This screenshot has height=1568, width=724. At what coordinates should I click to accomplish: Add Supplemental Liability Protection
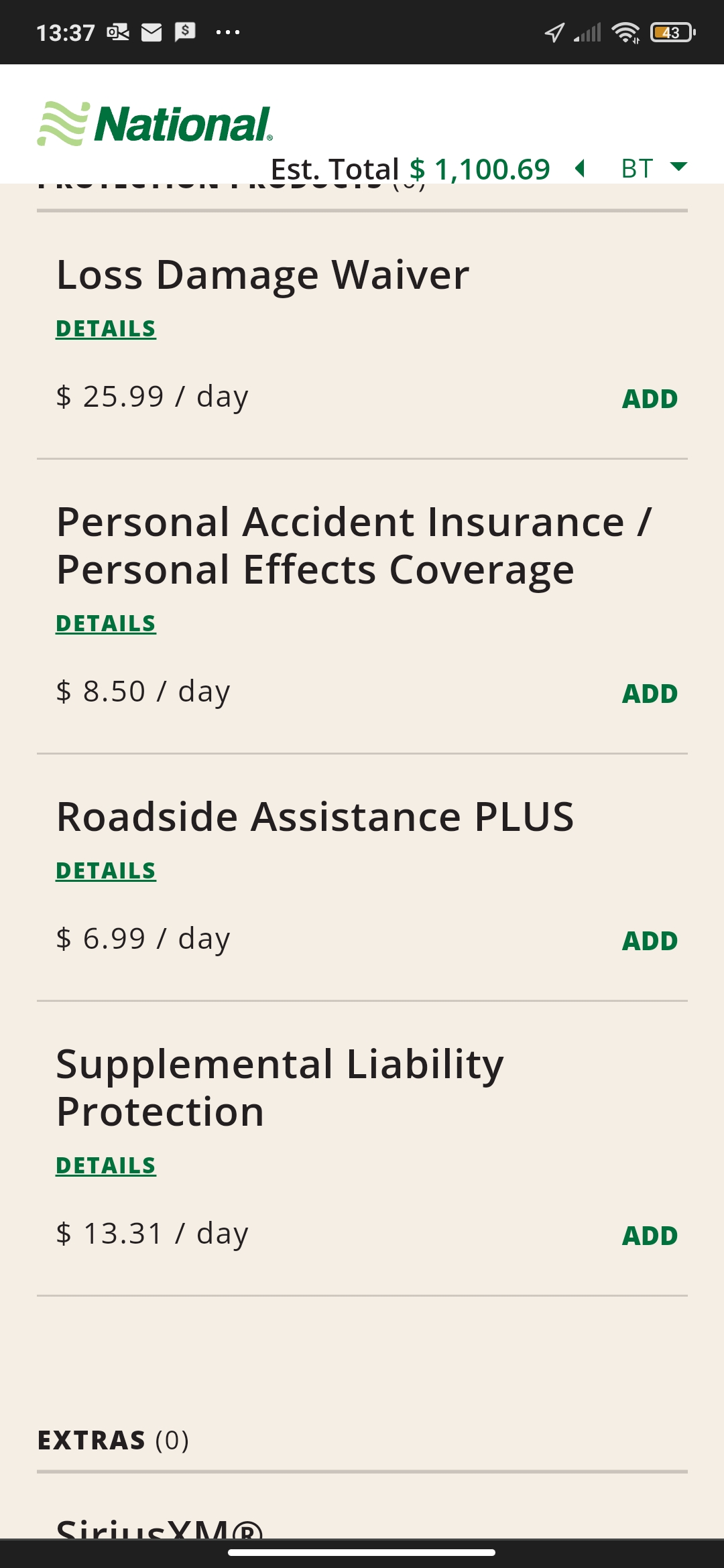pyautogui.click(x=650, y=1236)
